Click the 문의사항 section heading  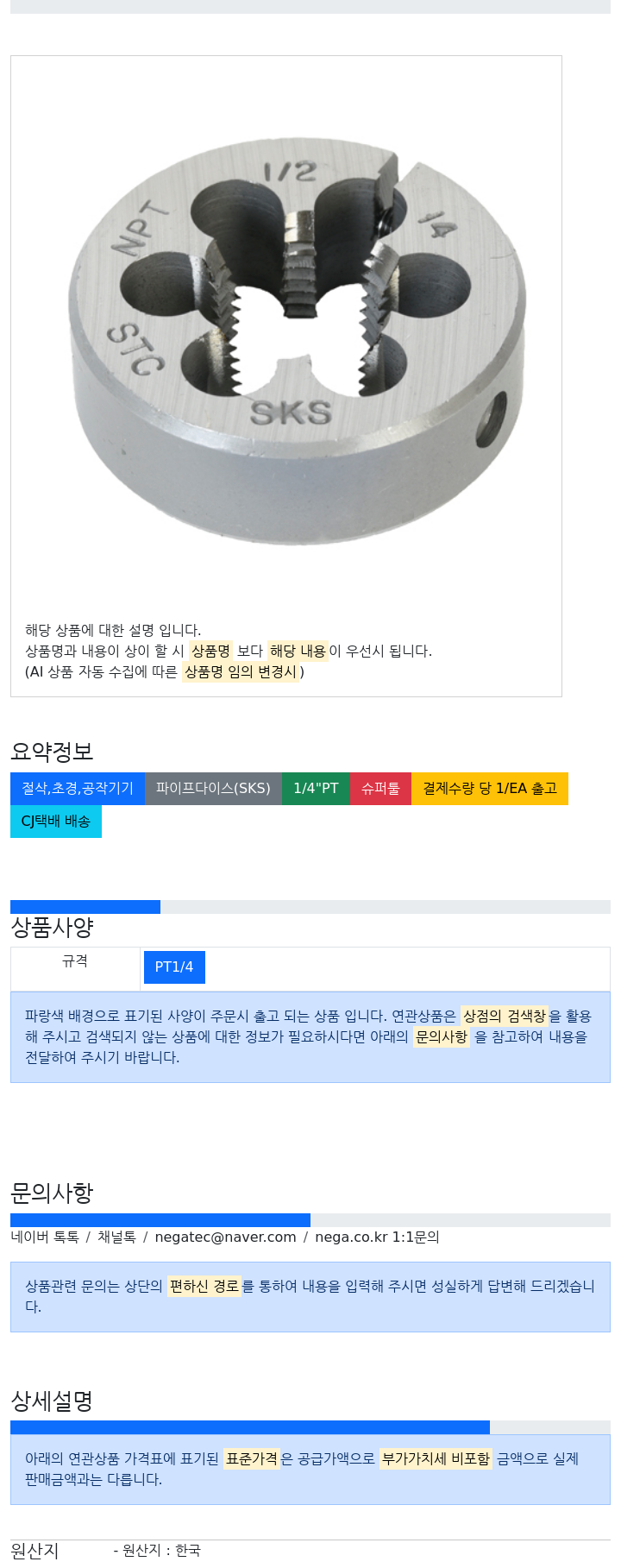52,1193
